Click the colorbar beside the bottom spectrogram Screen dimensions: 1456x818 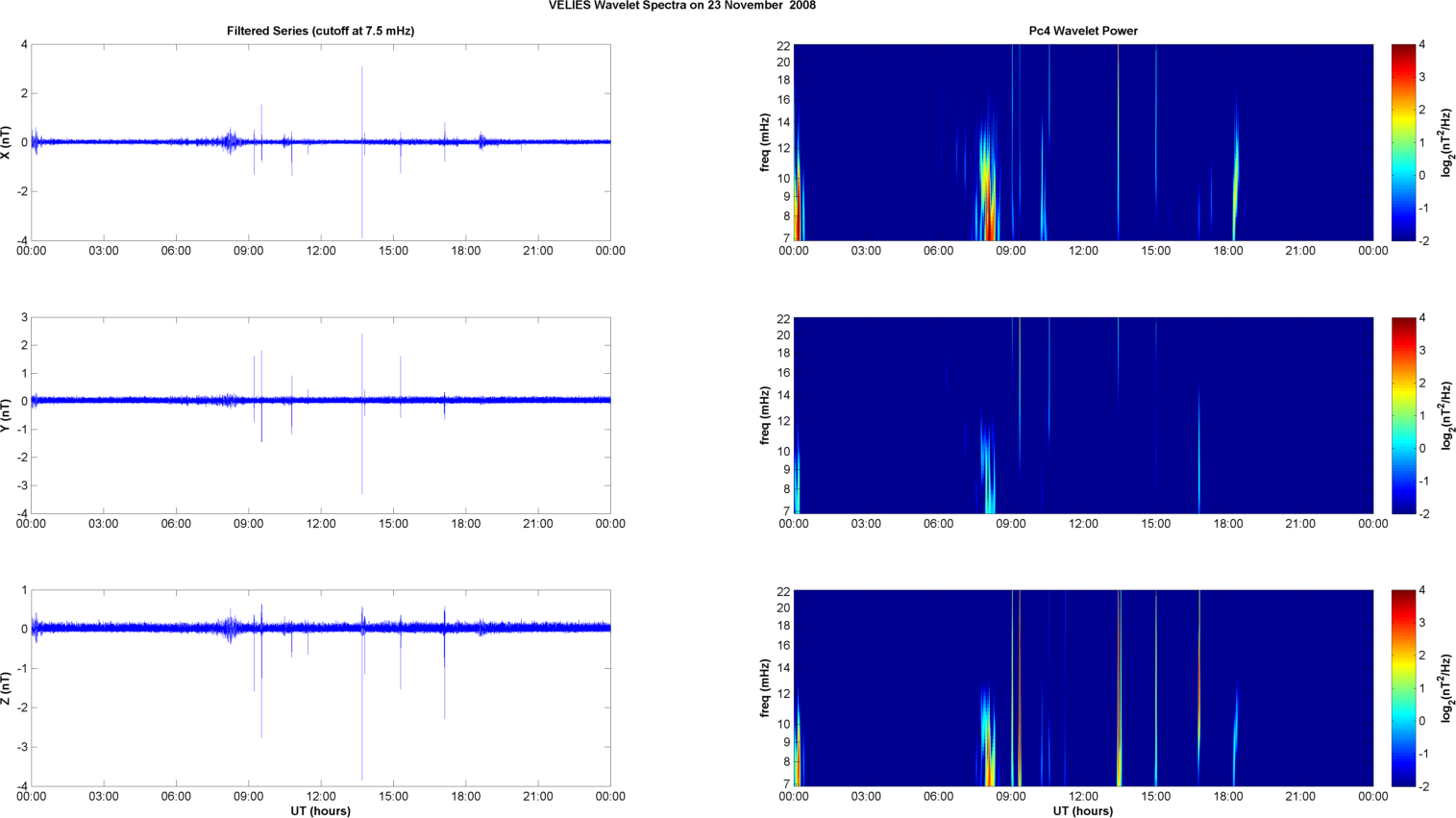1403,688
